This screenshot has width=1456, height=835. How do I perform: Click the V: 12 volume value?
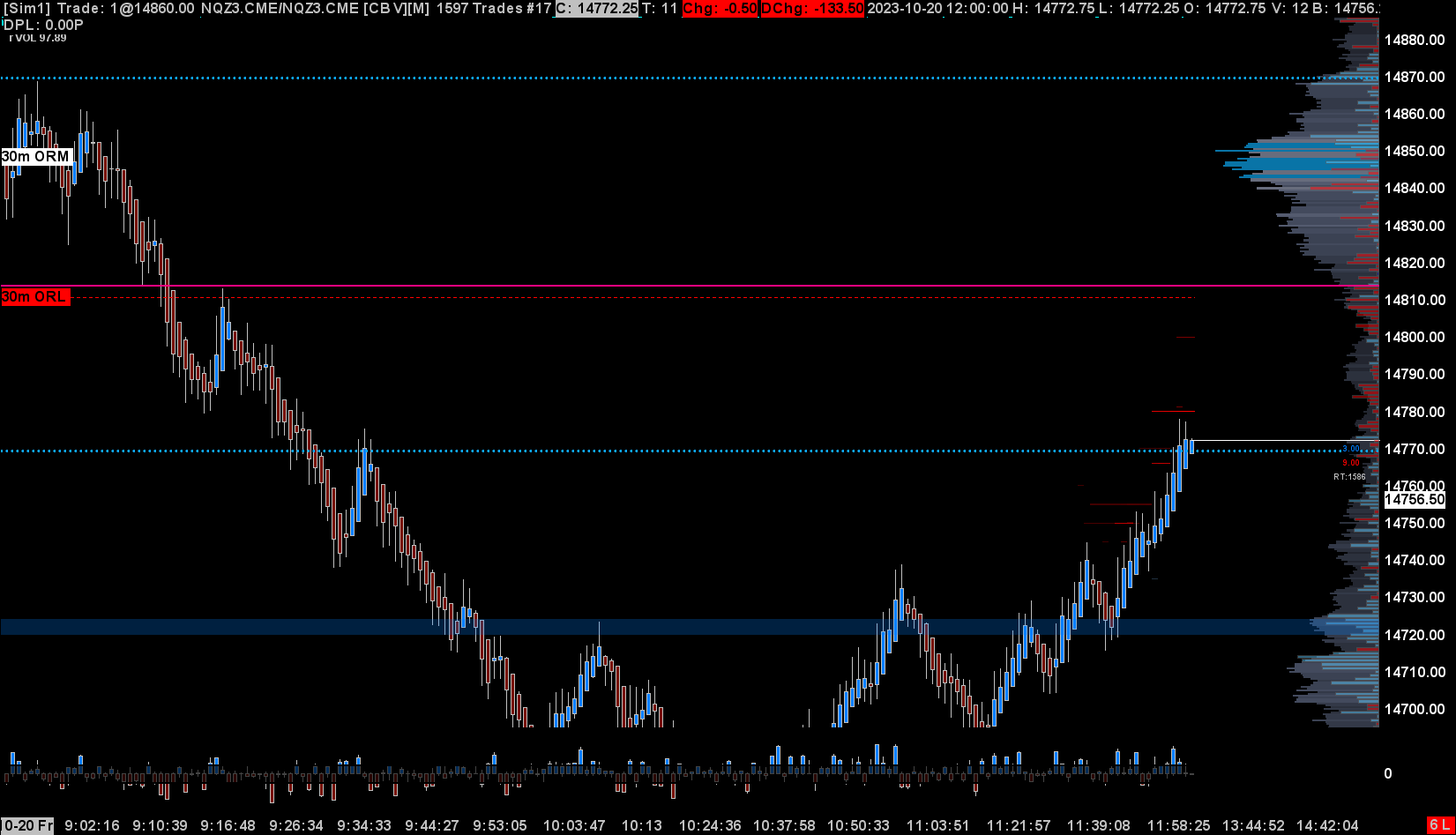pyautogui.click(x=1291, y=9)
